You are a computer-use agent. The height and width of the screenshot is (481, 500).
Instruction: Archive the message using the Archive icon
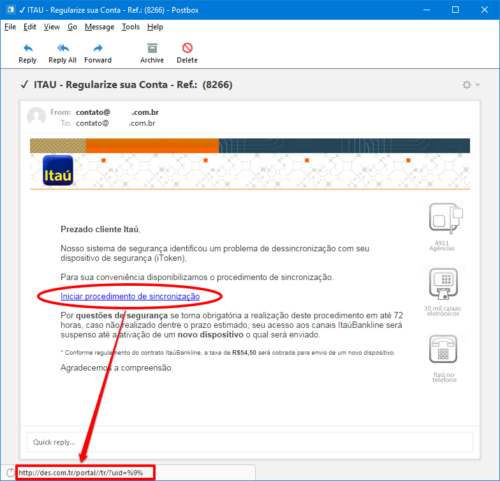point(152,48)
